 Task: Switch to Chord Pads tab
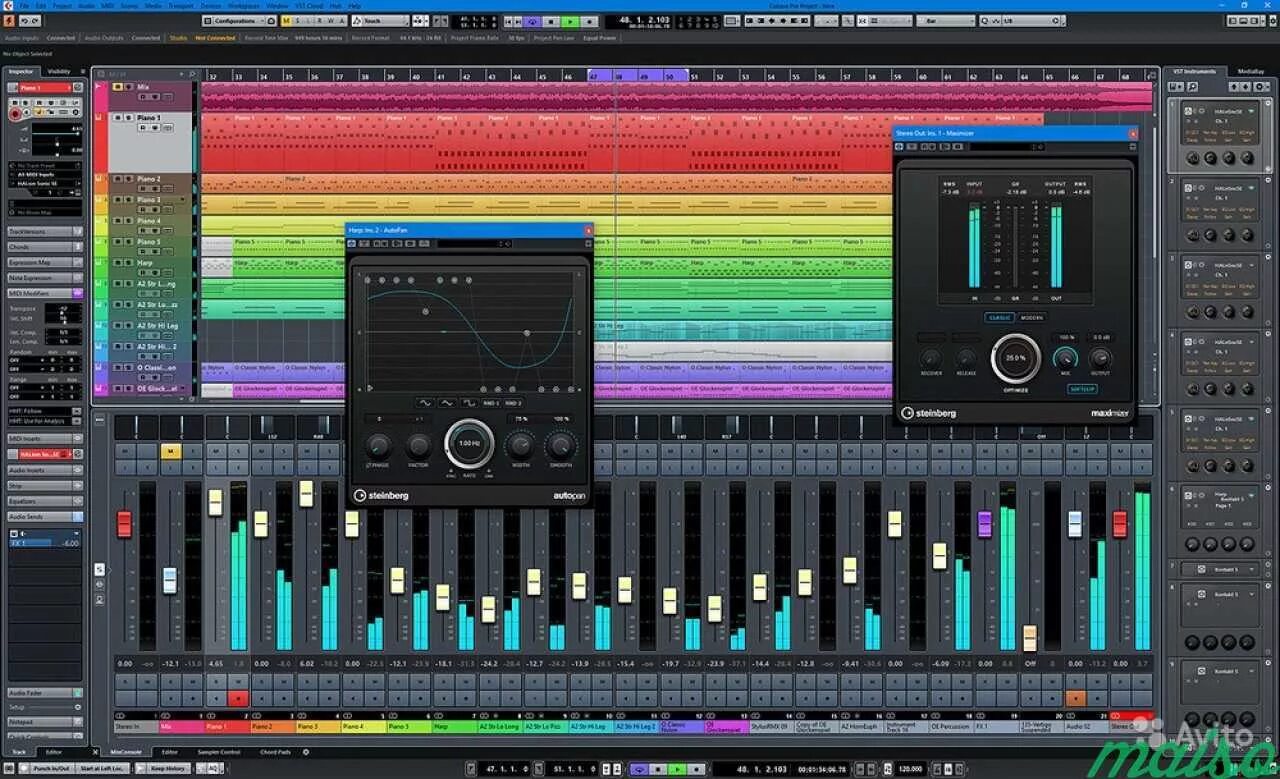(x=275, y=752)
